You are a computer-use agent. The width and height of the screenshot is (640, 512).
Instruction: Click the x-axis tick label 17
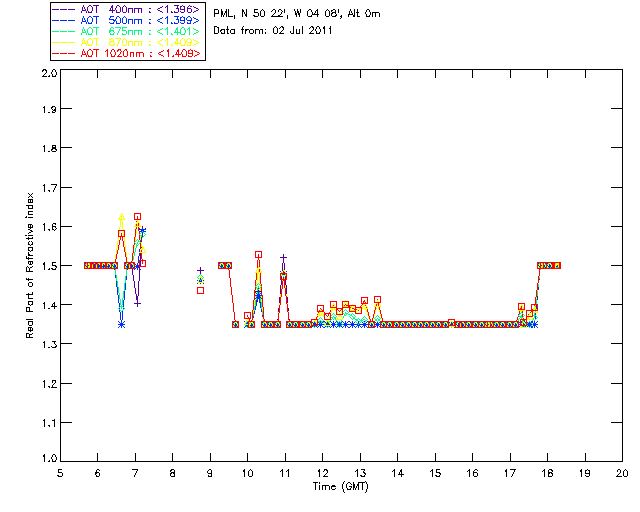coord(510,473)
